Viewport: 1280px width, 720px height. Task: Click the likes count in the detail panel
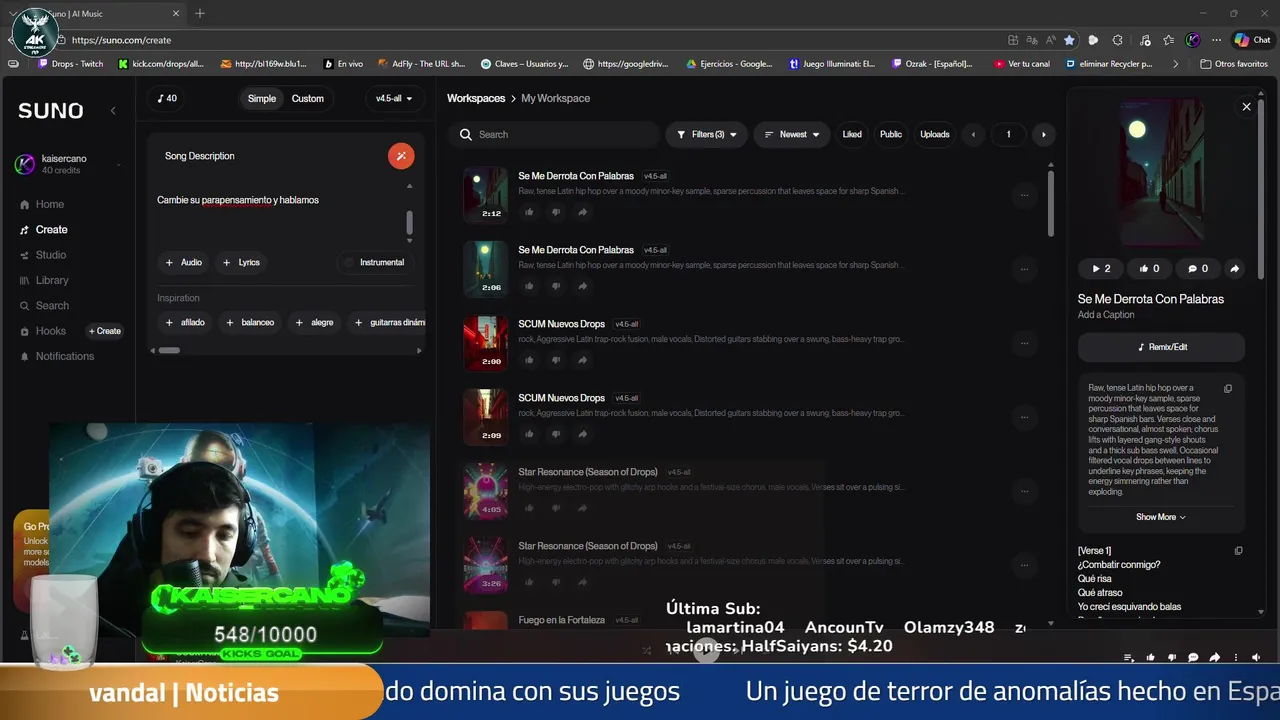1149,268
